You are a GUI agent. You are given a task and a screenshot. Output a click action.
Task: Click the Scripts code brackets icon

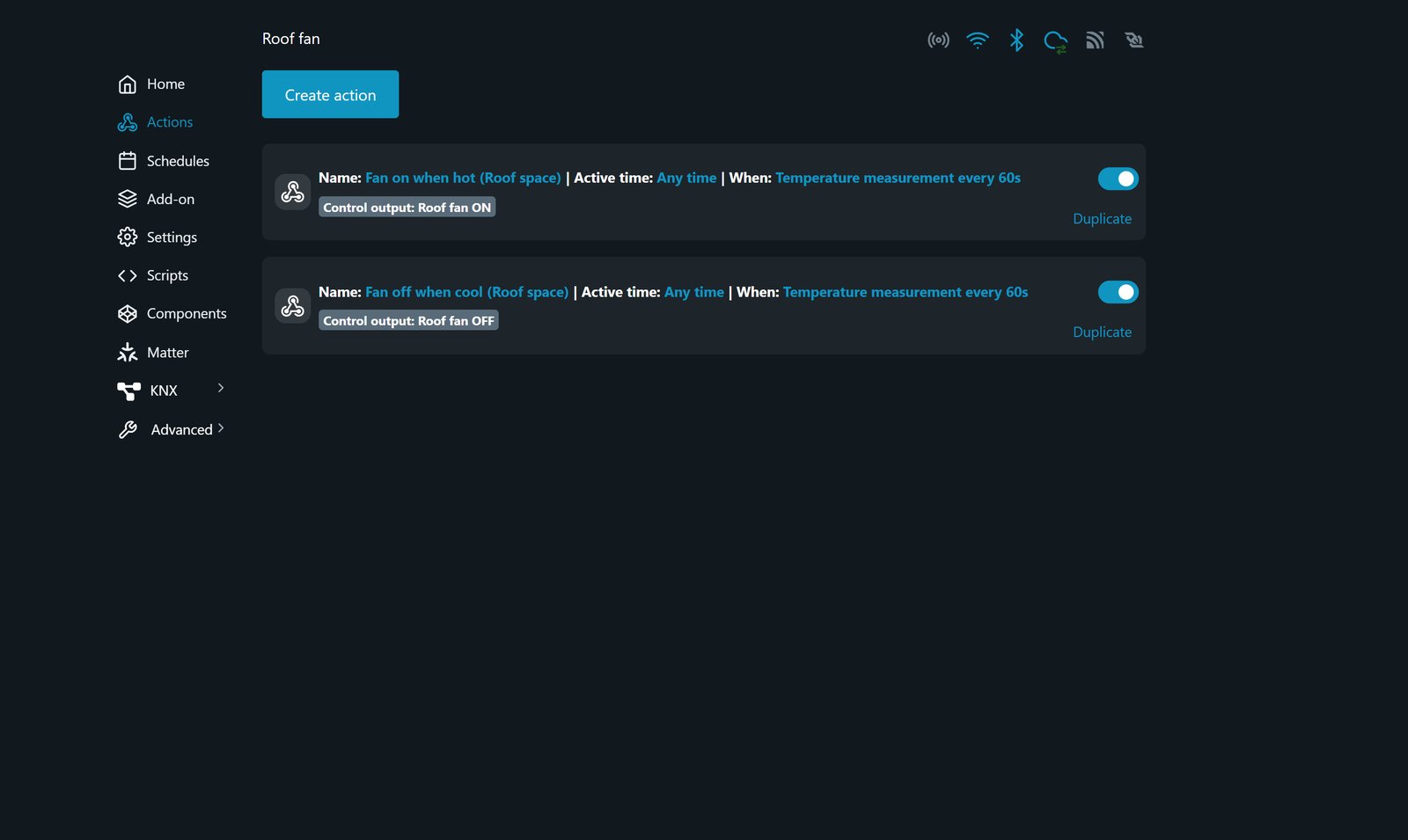128,275
